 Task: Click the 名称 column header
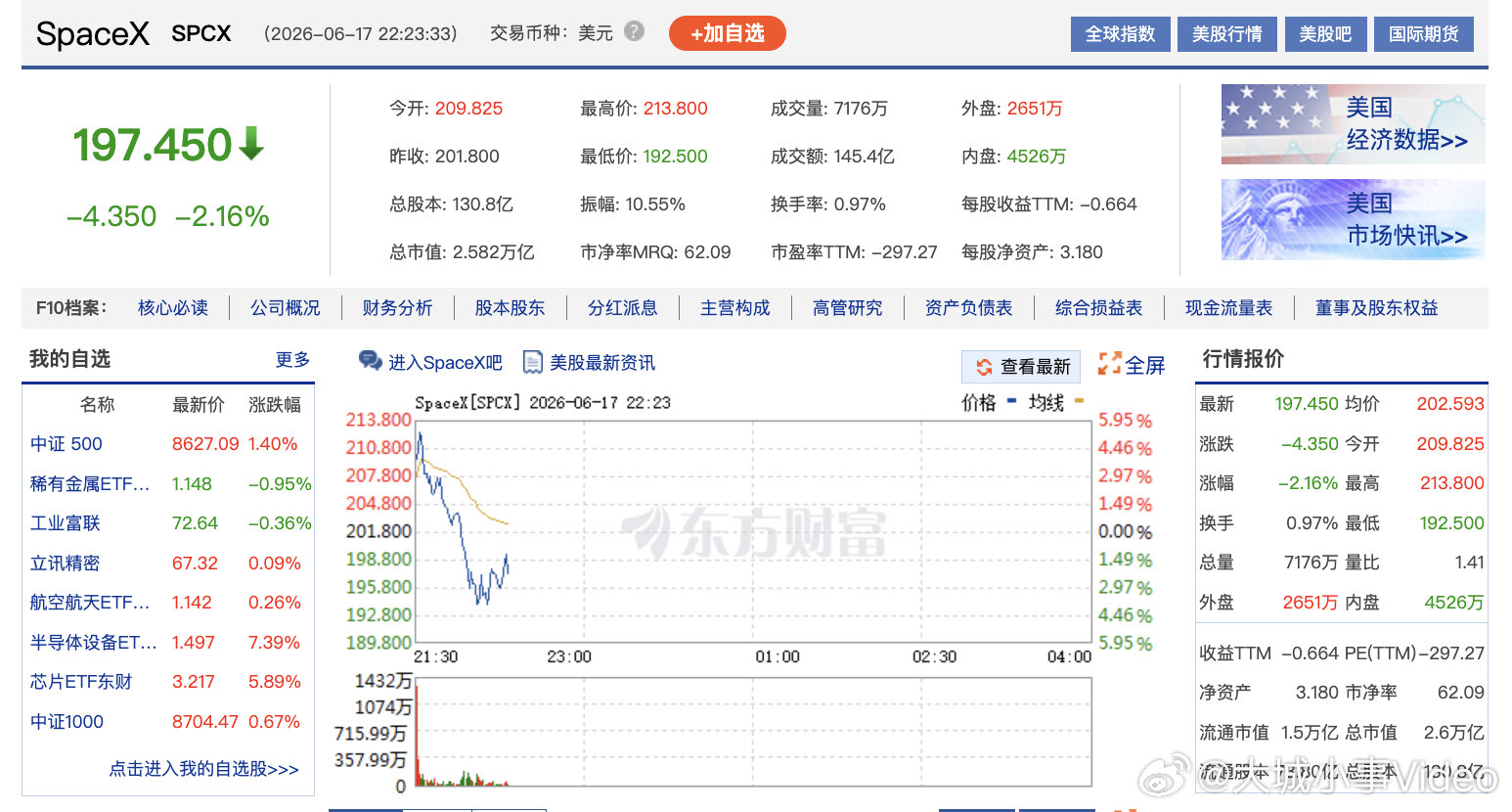point(97,405)
